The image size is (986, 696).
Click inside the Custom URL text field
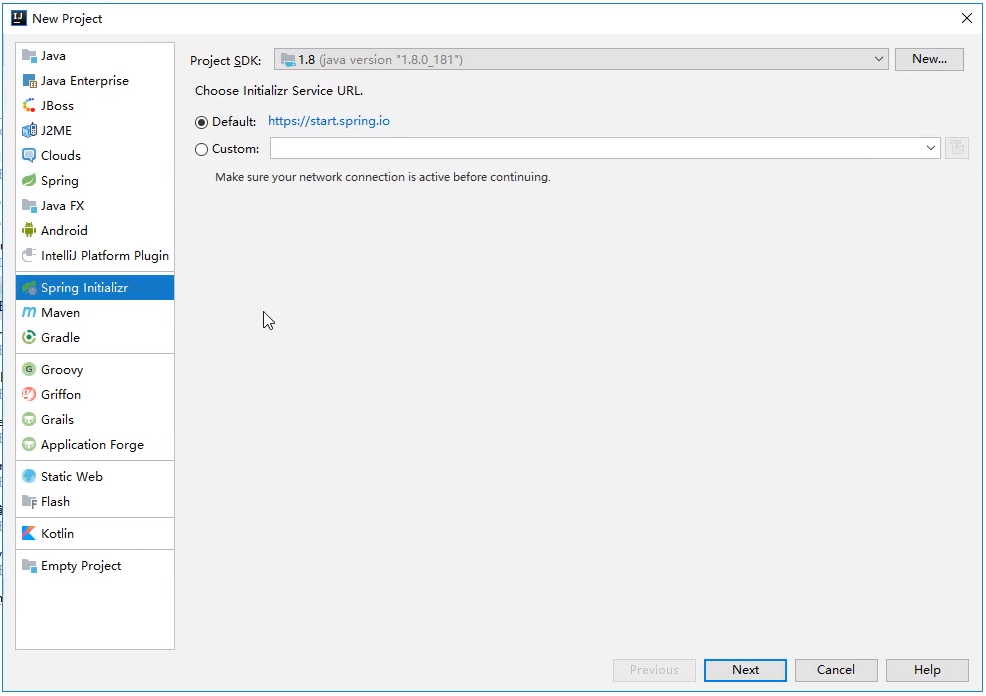coord(595,148)
